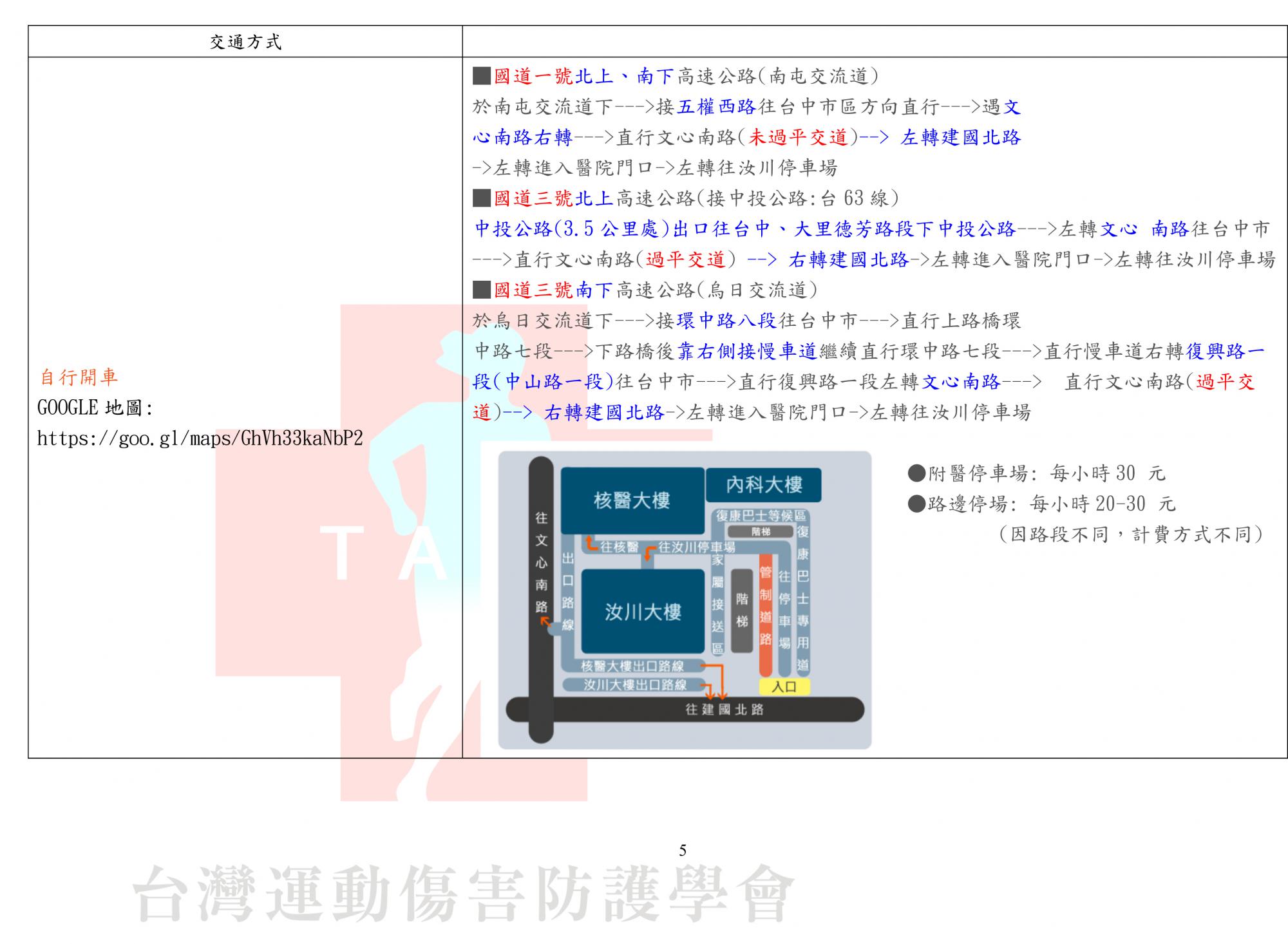
Task: Click the 內科大樓 building on the map
Action: click(x=764, y=485)
